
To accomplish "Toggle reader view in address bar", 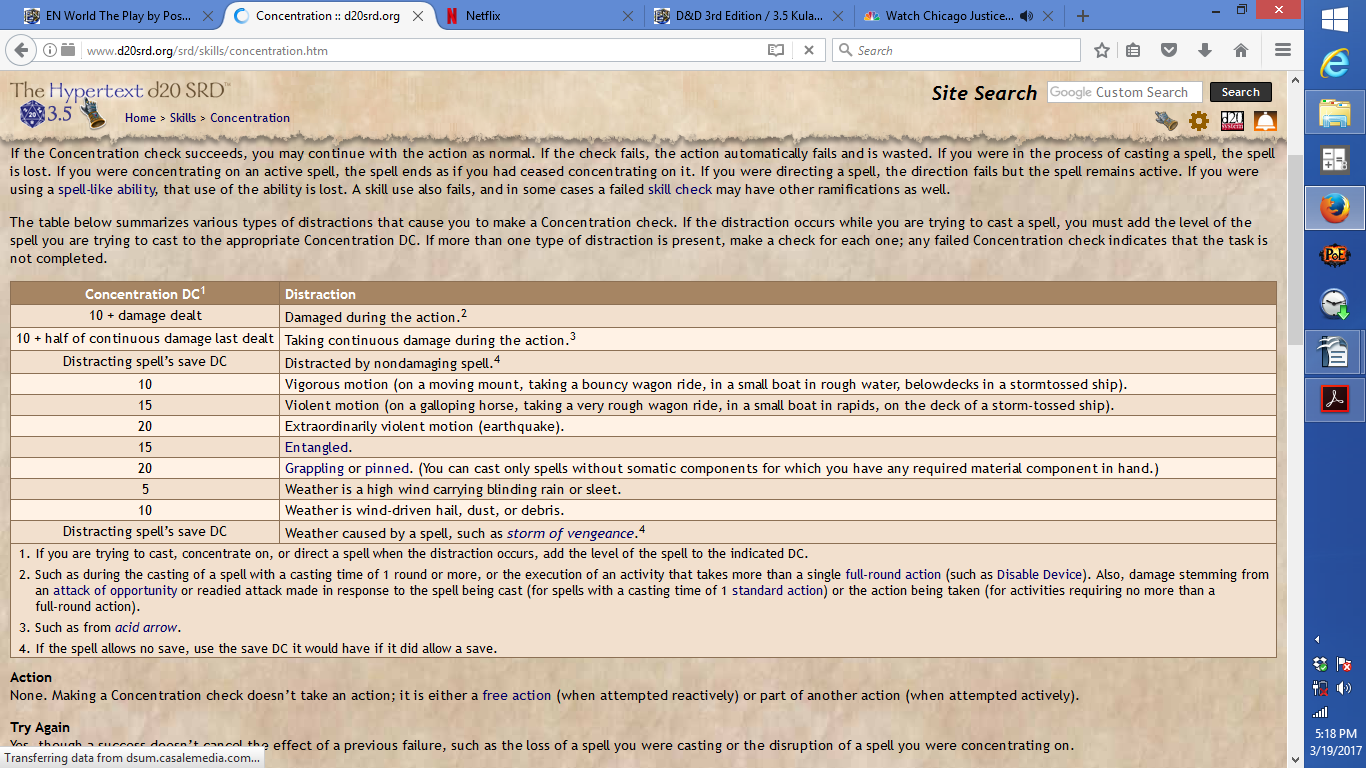I will click(x=776, y=50).
